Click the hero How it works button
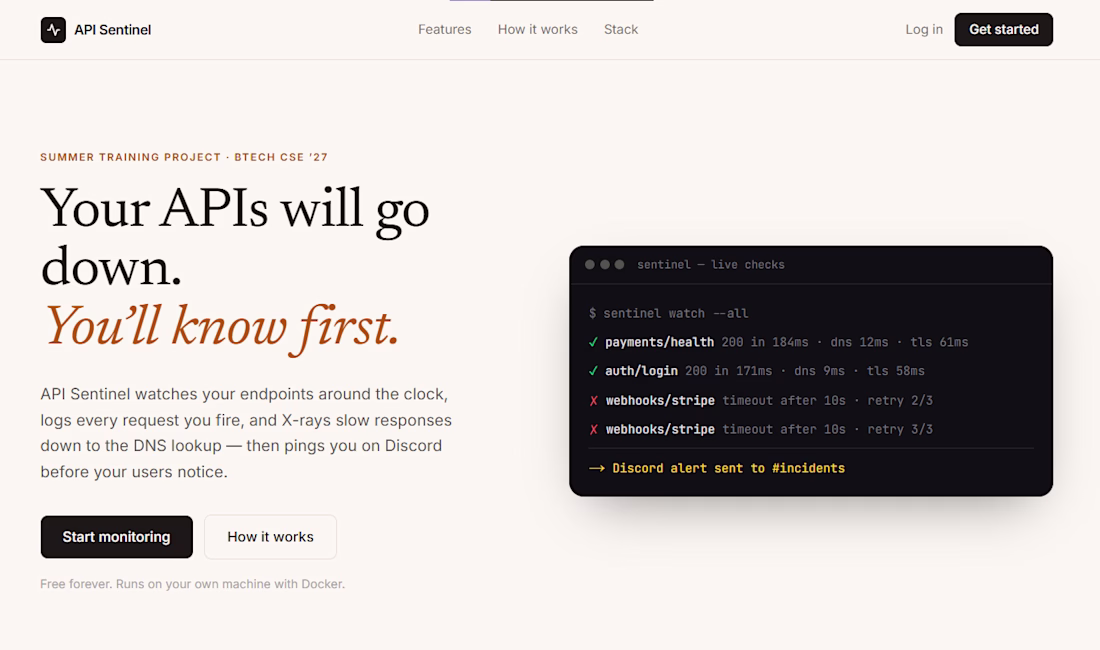1100x650 pixels. pyautogui.click(x=270, y=537)
